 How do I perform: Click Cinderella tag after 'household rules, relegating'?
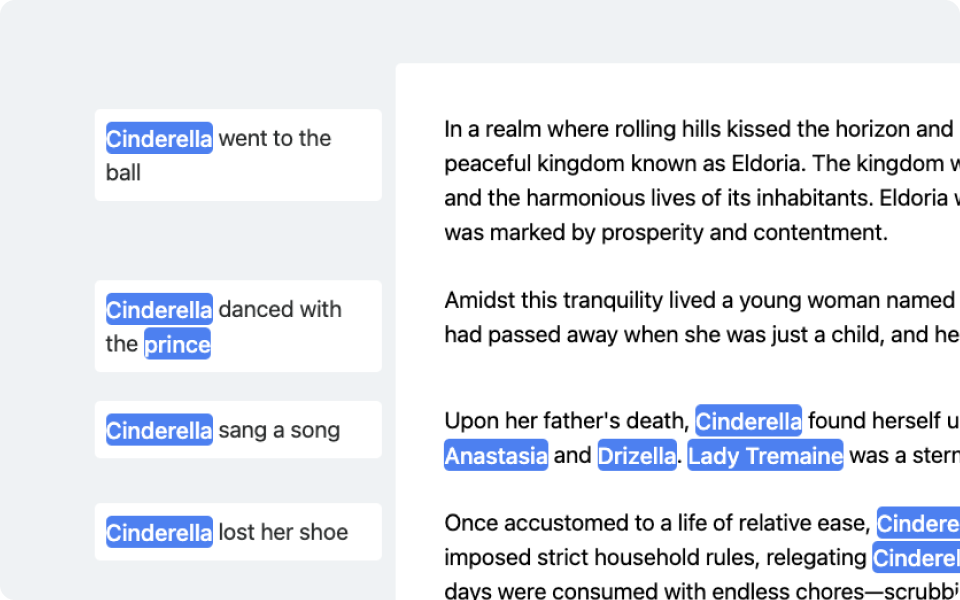[x=915, y=557]
